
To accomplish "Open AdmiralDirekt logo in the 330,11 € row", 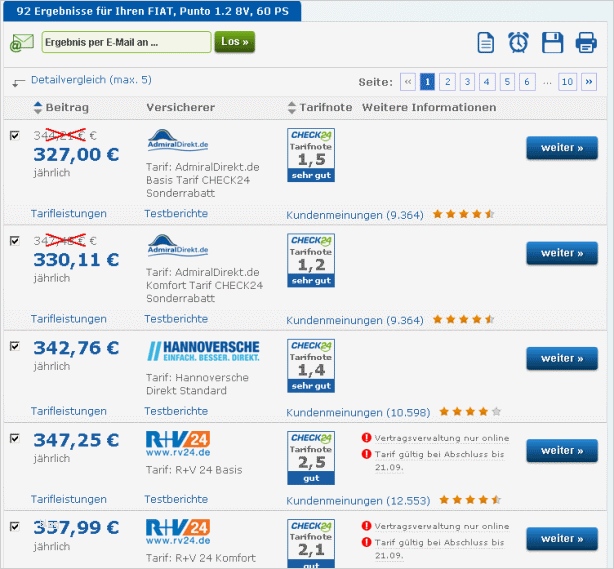I will [178, 246].
